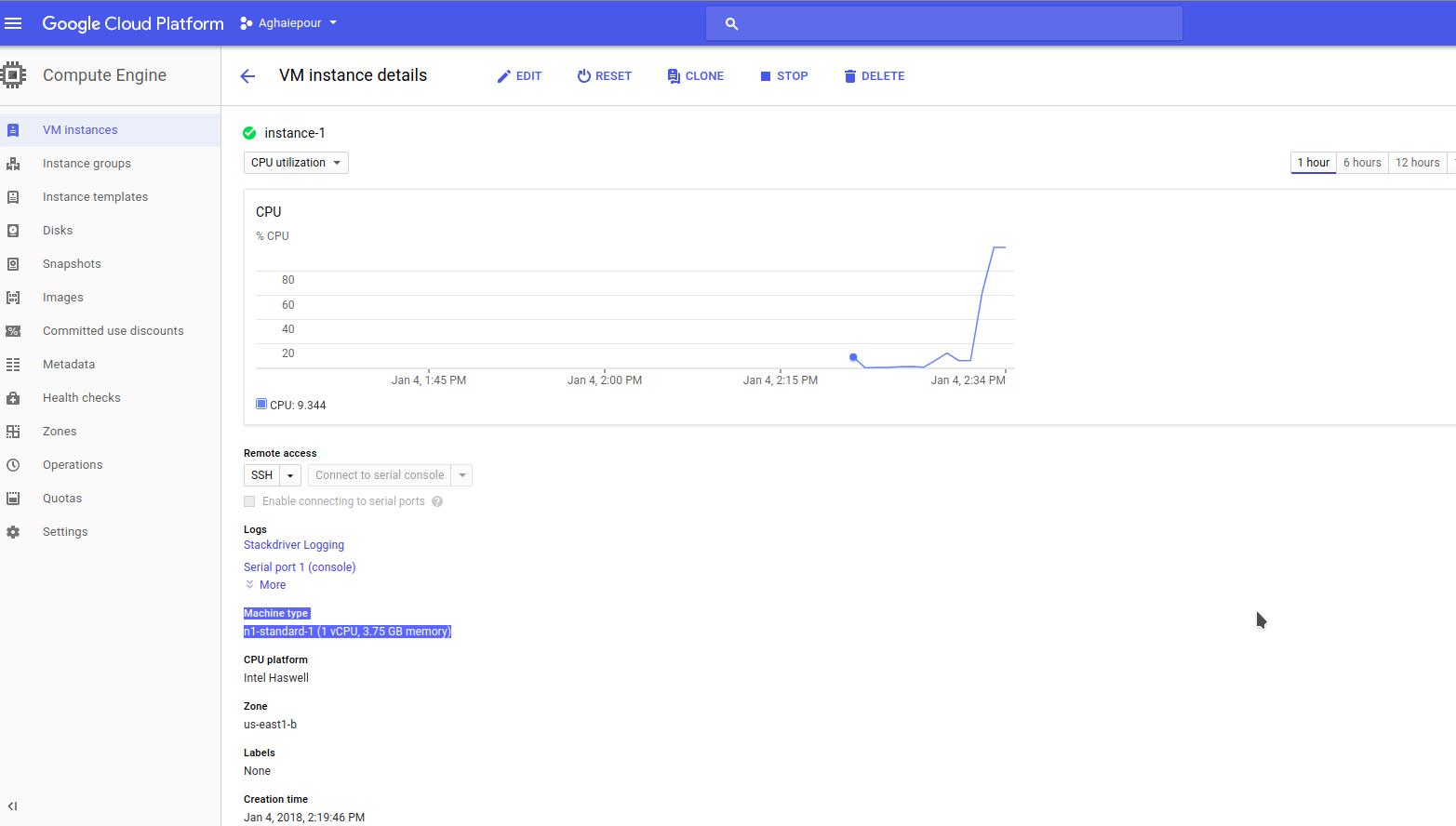Open the Serial port 1 (console) link
This screenshot has width=1456, height=826.
[300, 567]
